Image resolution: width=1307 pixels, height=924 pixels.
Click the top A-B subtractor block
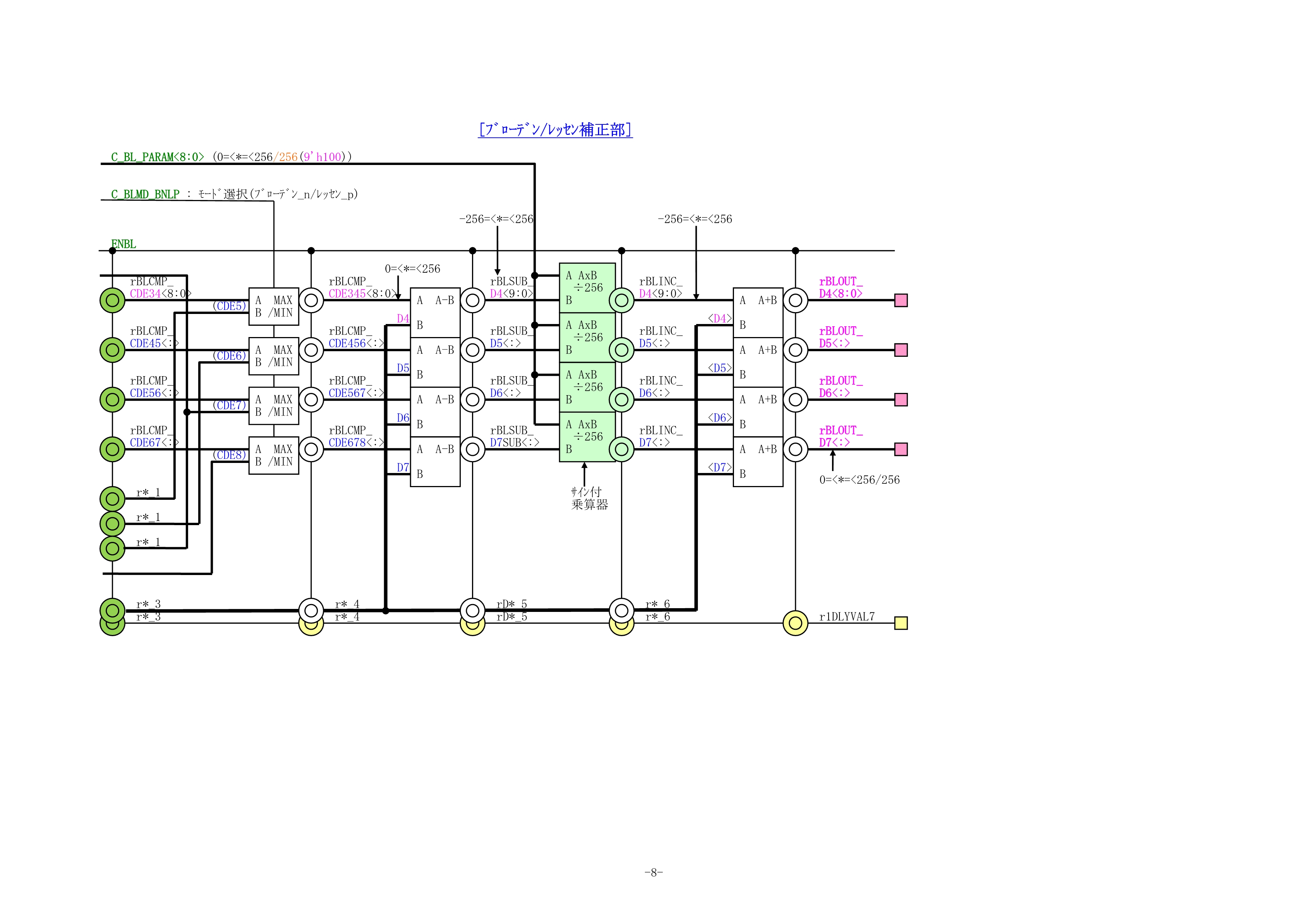(435, 312)
